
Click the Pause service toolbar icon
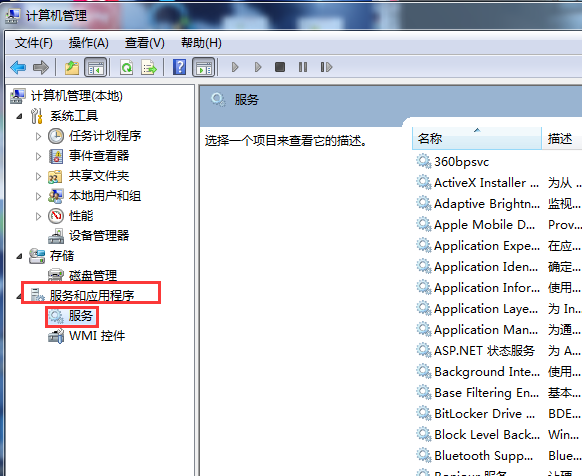point(303,67)
